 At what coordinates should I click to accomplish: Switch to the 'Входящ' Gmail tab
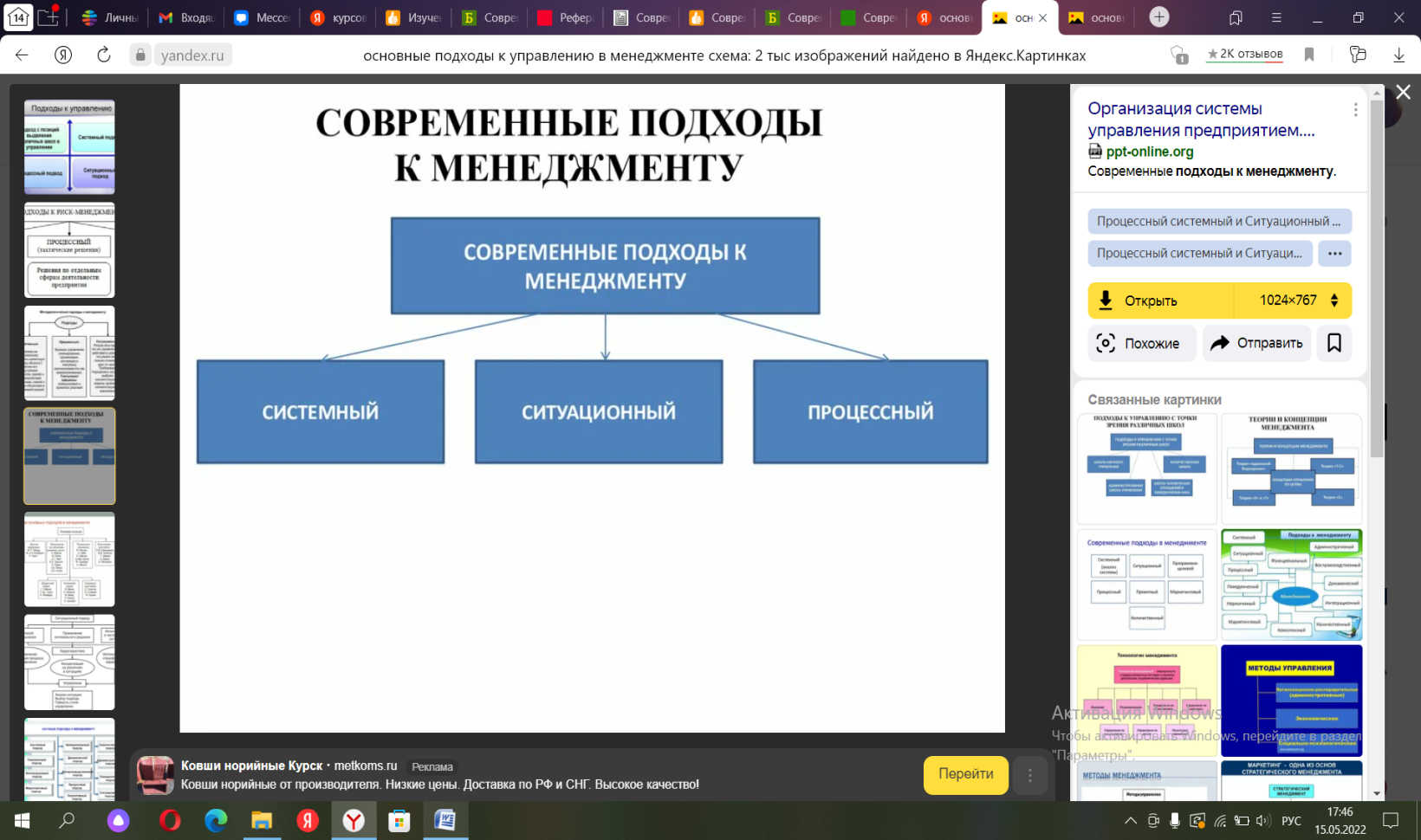pyautogui.click(x=187, y=17)
